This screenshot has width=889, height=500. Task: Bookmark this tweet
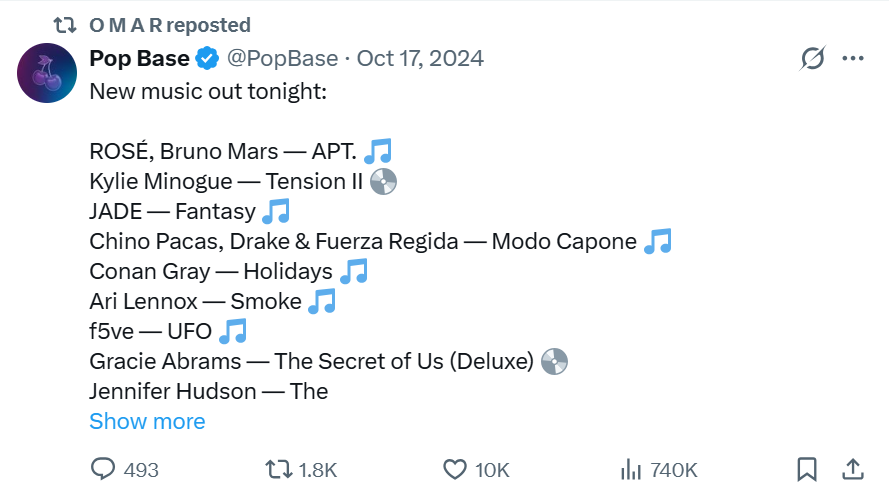pos(807,469)
